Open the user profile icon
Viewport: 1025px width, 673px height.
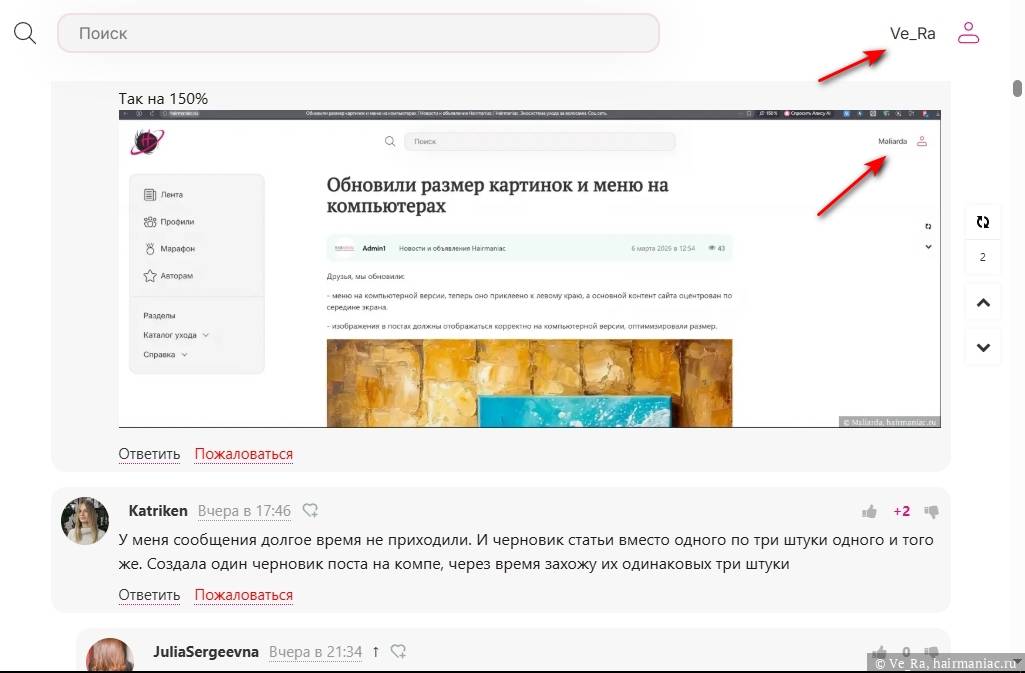click(968, 33)
